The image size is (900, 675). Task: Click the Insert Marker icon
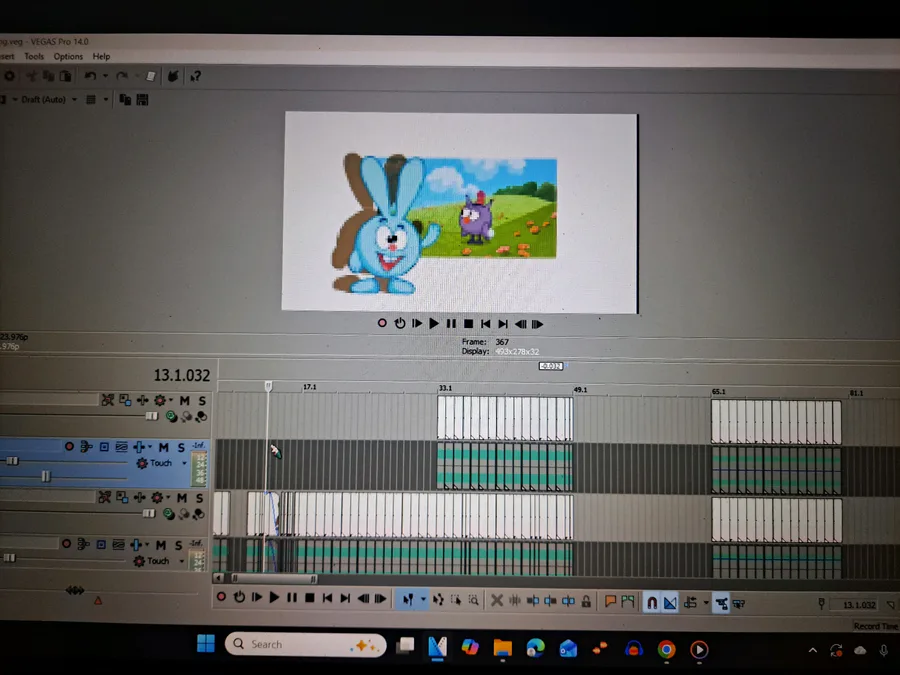point(610,601)
